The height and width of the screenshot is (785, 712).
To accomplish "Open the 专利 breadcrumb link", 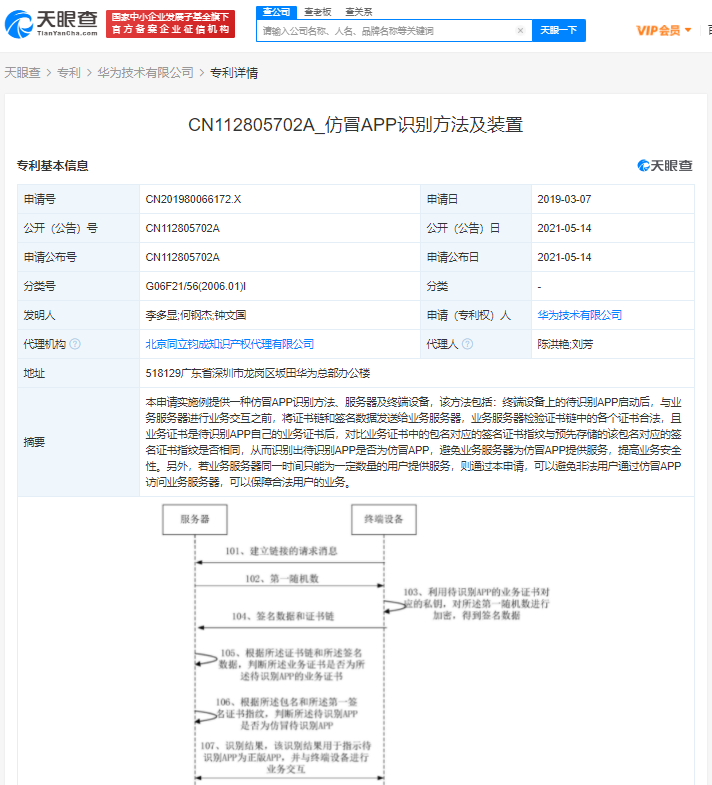I will (69, 73).
